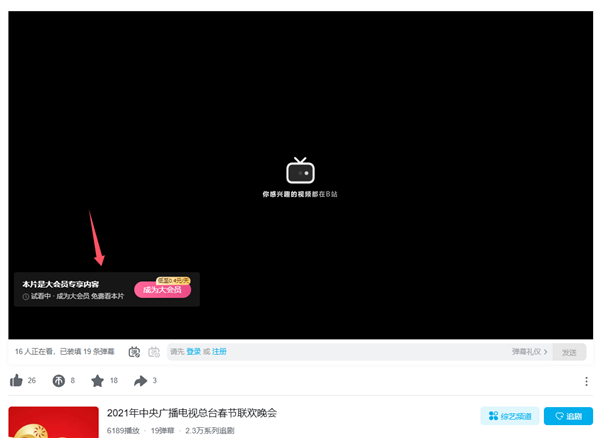This screenshot has width=600, height=438.
Task: Click the 登录 login link
Action: click(194, 352)
